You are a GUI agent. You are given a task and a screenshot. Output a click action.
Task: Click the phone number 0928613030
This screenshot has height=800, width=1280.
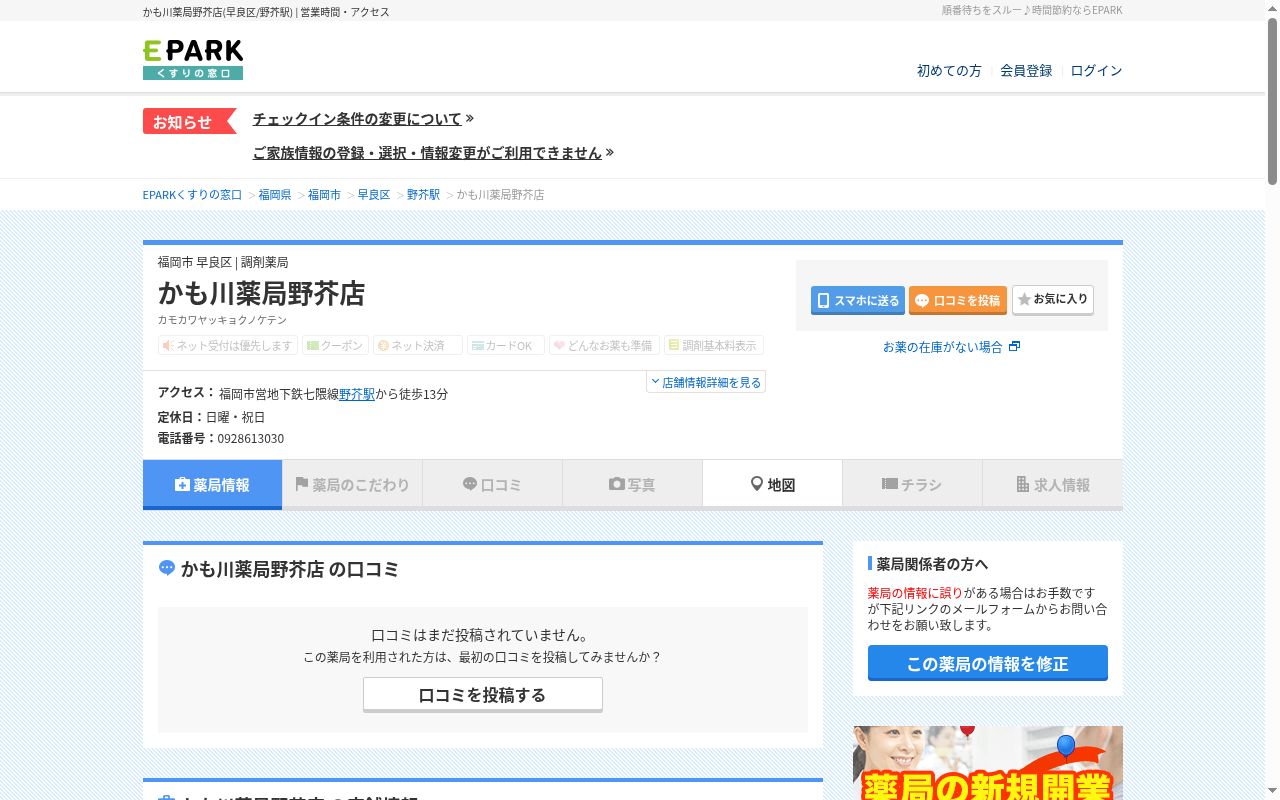pos(251,439)
